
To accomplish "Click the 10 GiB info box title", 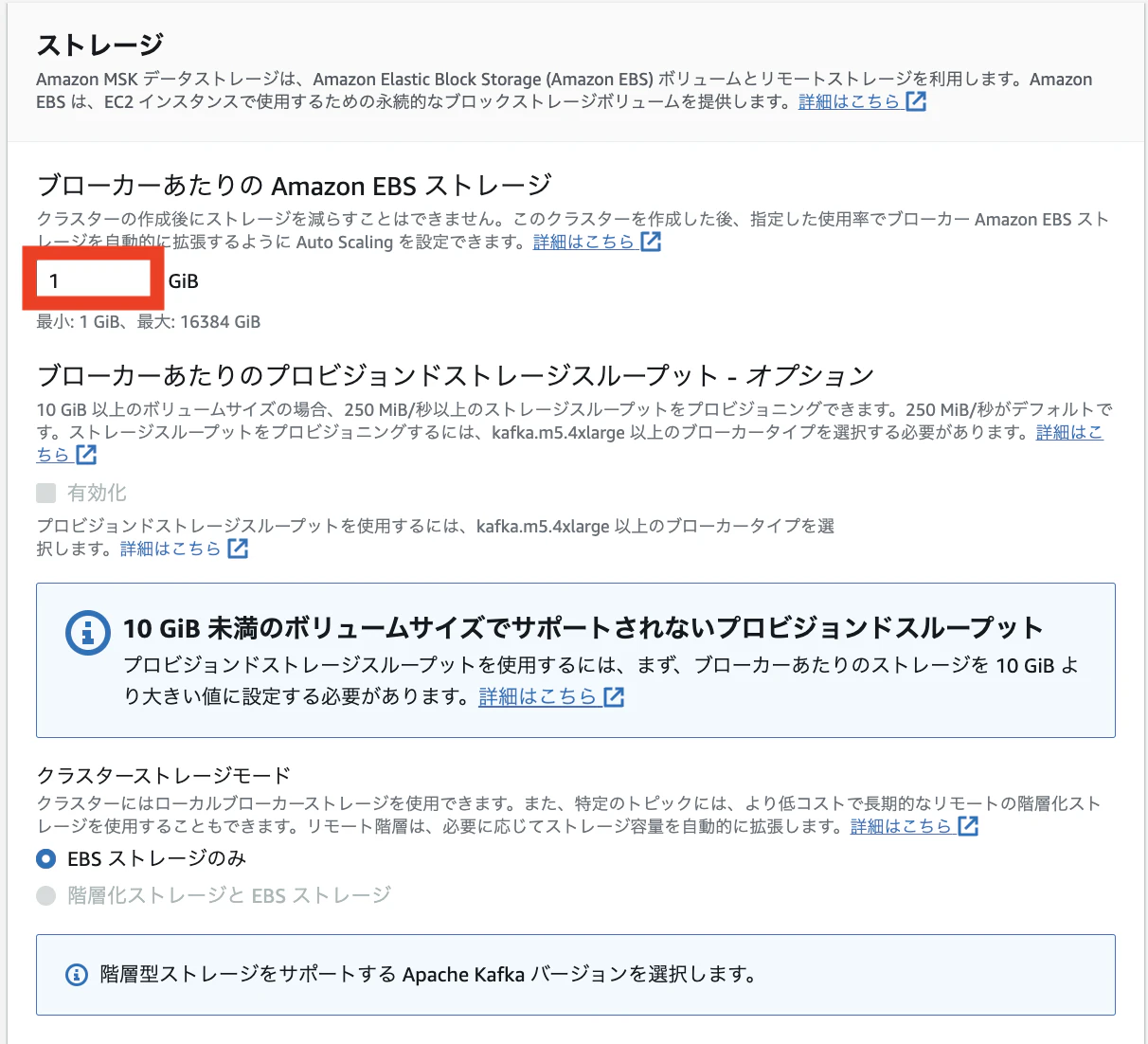I will 583,628.
